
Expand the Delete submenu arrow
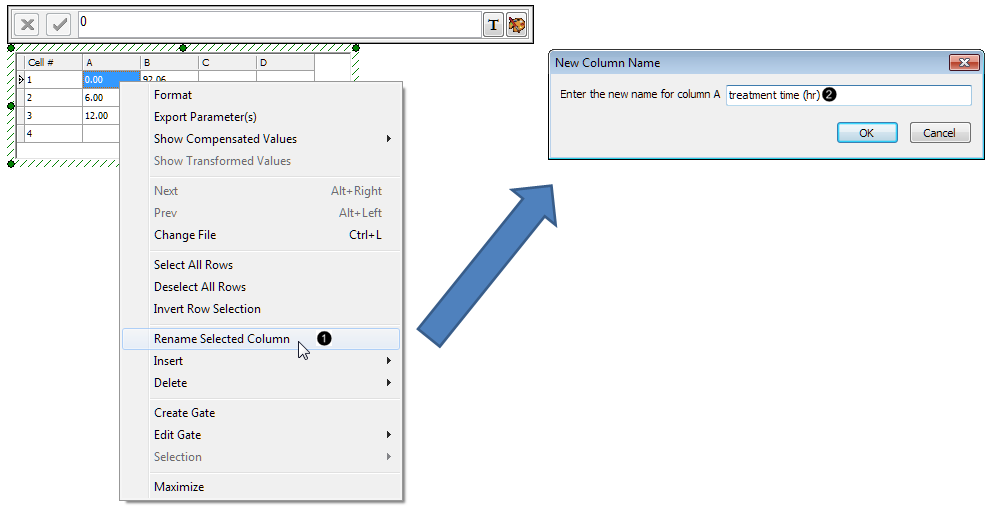click(x=388, y=383)
